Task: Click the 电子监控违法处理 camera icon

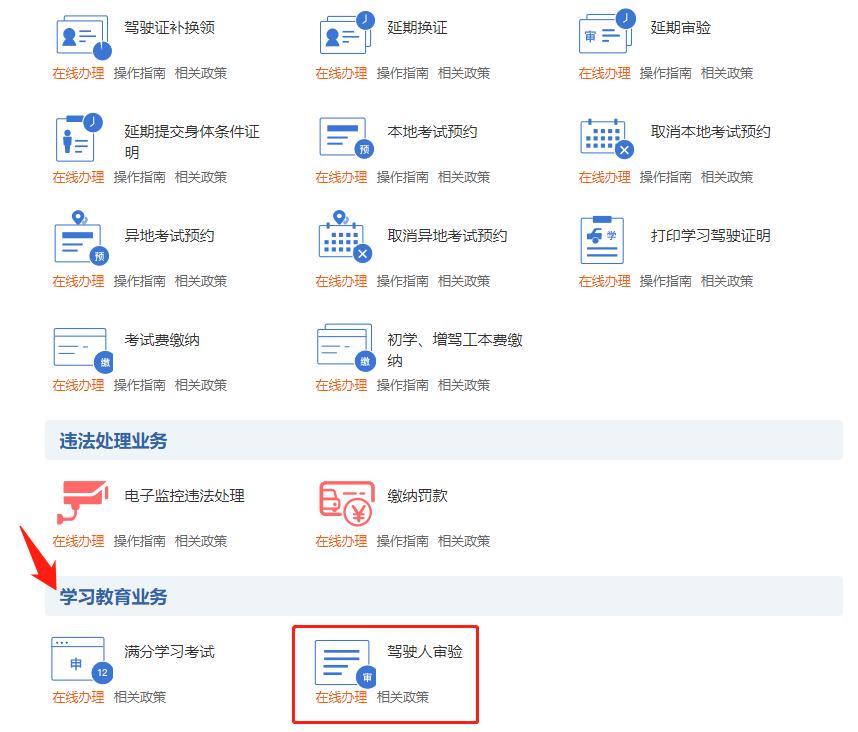Action: pos(82,498)
